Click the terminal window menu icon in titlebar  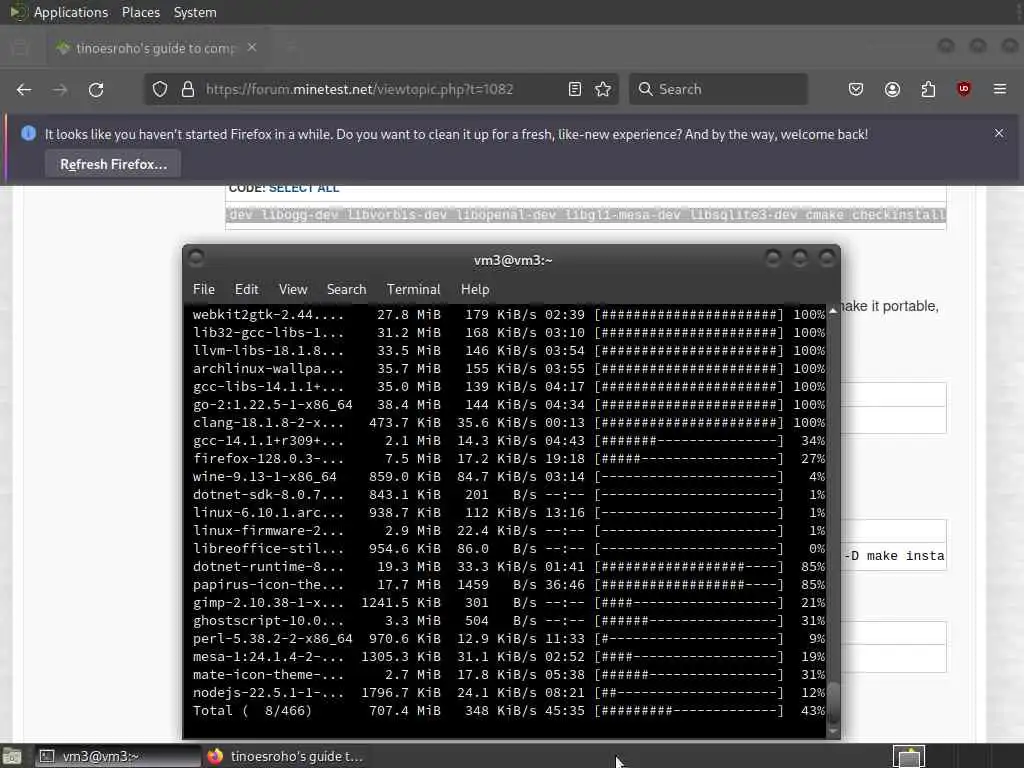196,258
